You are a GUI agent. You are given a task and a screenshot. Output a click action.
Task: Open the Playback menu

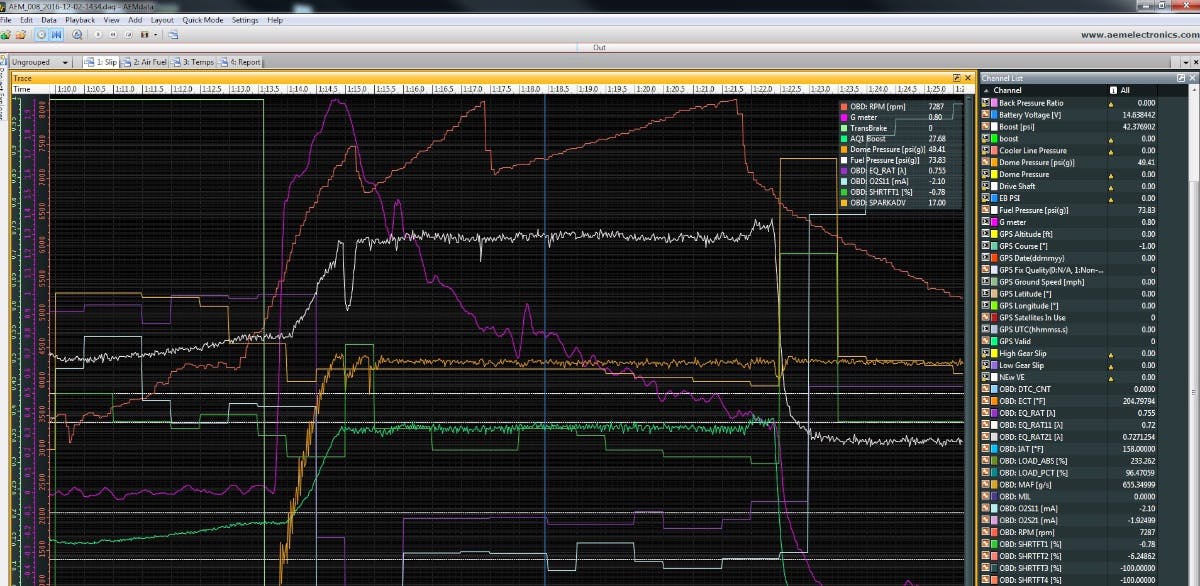point(80,20)
